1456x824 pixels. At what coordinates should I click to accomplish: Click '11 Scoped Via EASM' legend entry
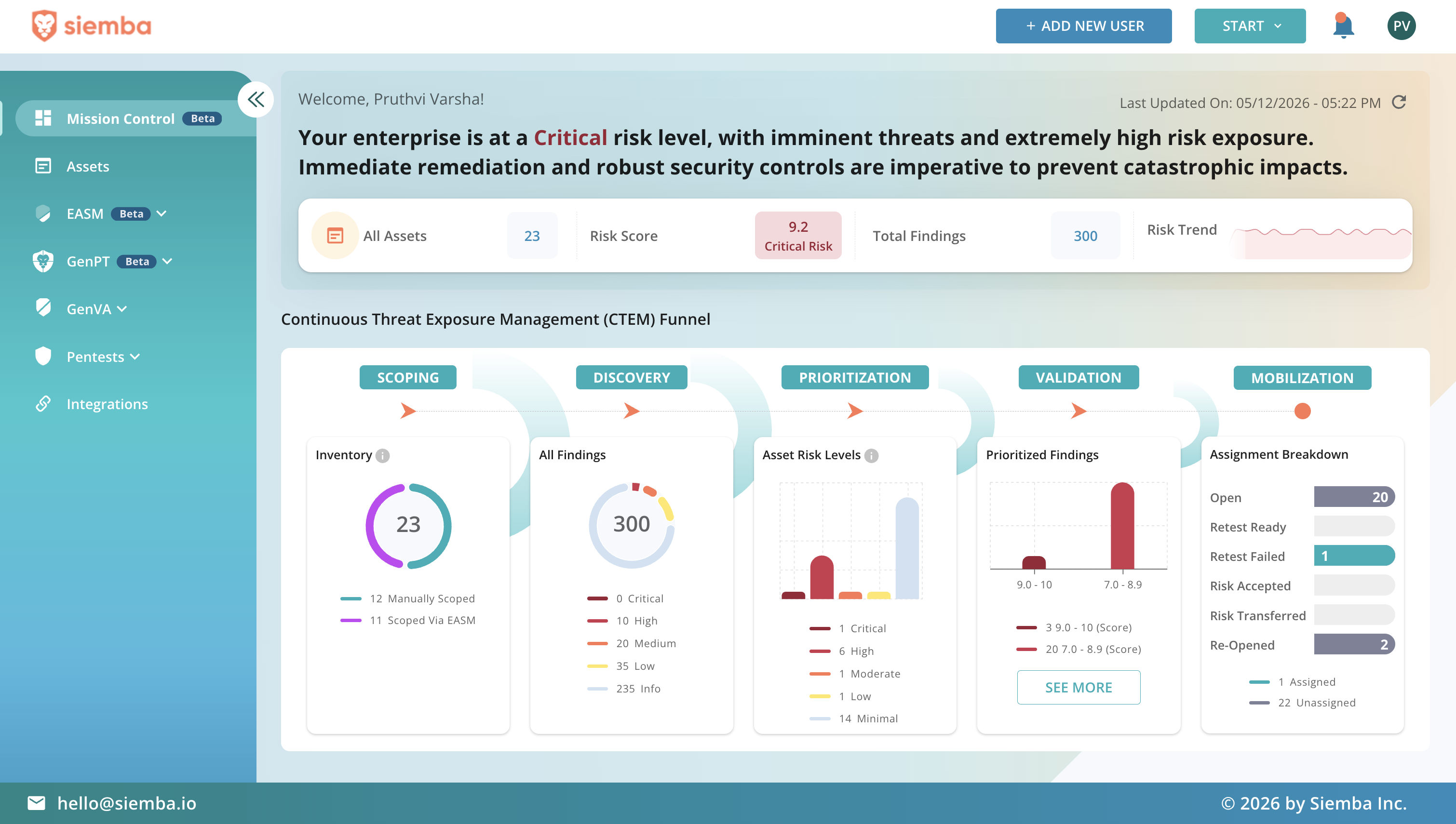[407, 620]
